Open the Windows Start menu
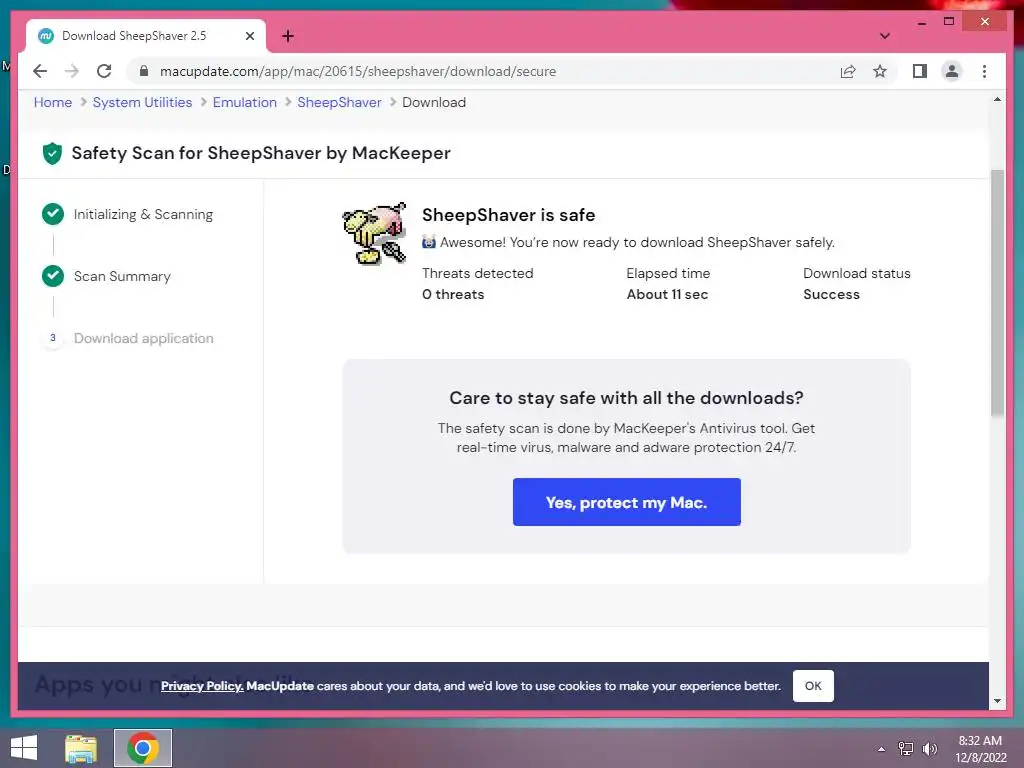The width and height of the screenshot is (1024, 768). [x=24, y=748]
